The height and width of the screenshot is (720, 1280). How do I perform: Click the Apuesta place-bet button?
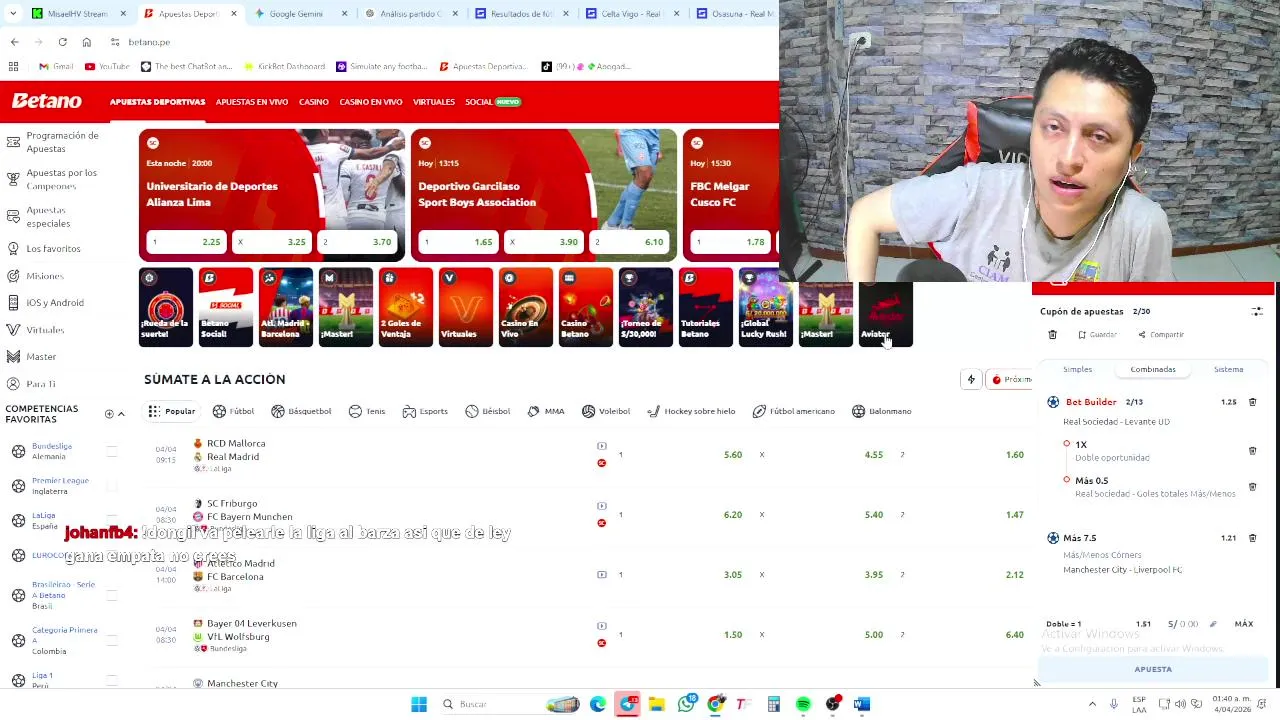1153,669
